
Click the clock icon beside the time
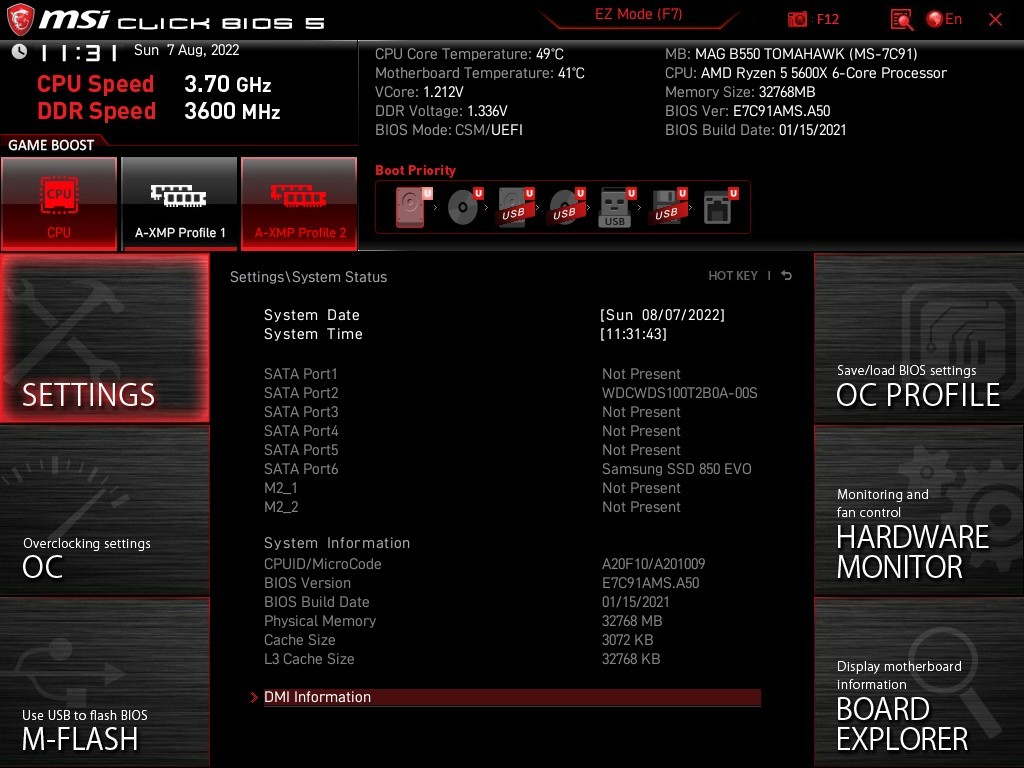point(19,51)
